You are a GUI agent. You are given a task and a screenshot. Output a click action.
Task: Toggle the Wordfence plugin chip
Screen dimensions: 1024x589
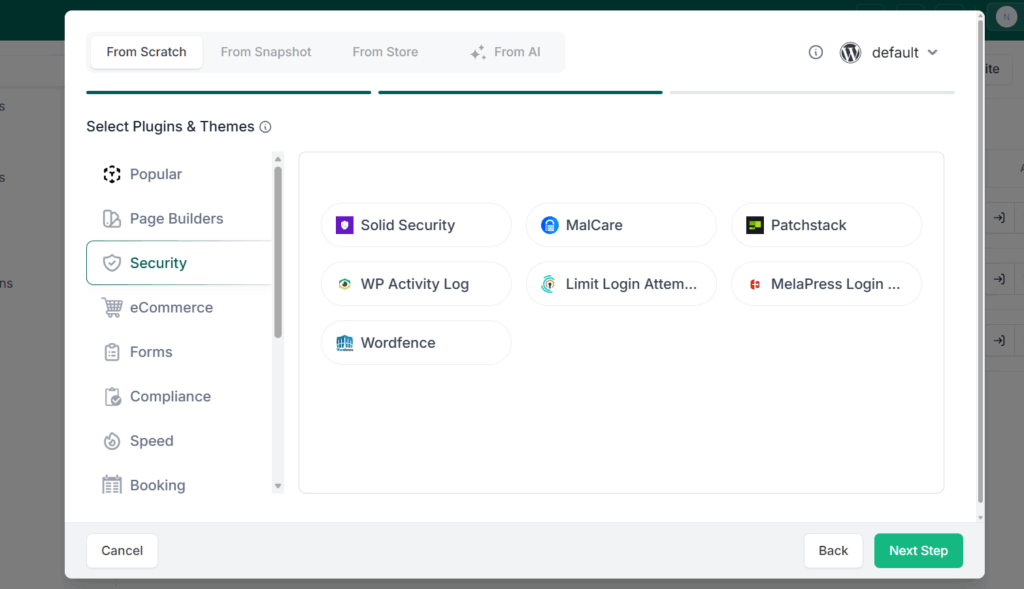(416, 343)
